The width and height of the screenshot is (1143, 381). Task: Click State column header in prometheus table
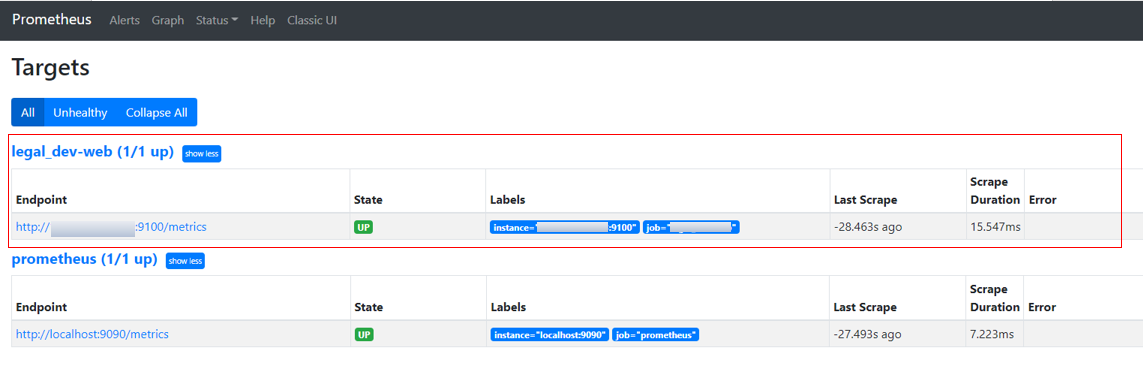coord(368,307)
